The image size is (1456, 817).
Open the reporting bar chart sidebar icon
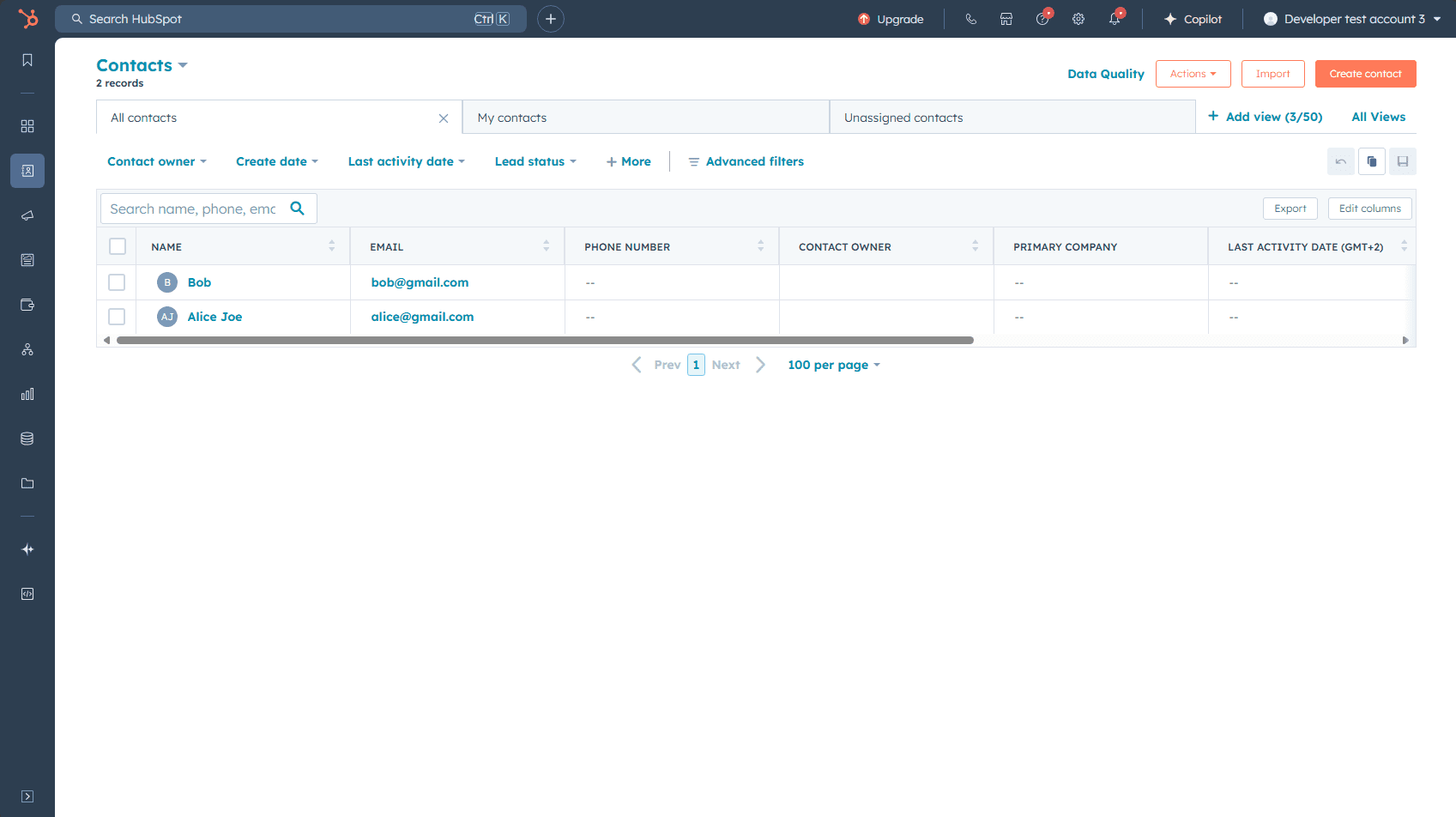(27, 394)
